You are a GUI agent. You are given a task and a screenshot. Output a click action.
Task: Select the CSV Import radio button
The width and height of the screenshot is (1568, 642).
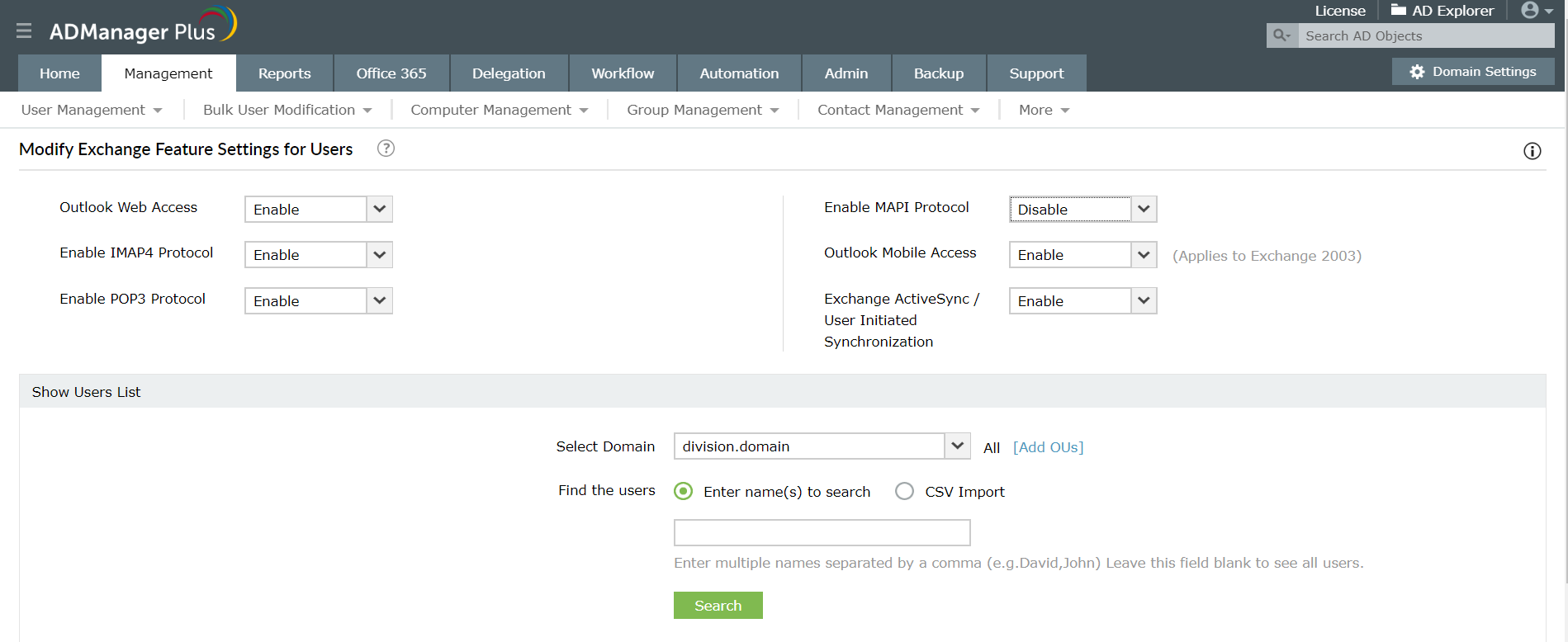click(905, 491)
